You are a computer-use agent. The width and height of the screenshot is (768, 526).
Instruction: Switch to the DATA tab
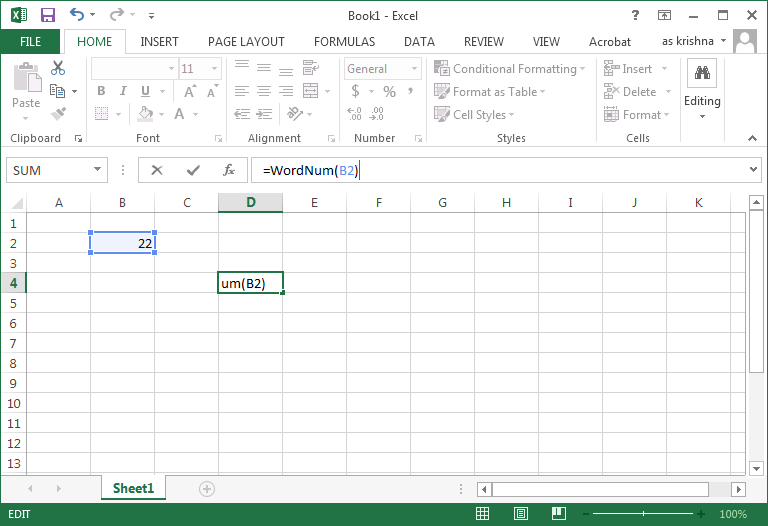tap(419, 42)
